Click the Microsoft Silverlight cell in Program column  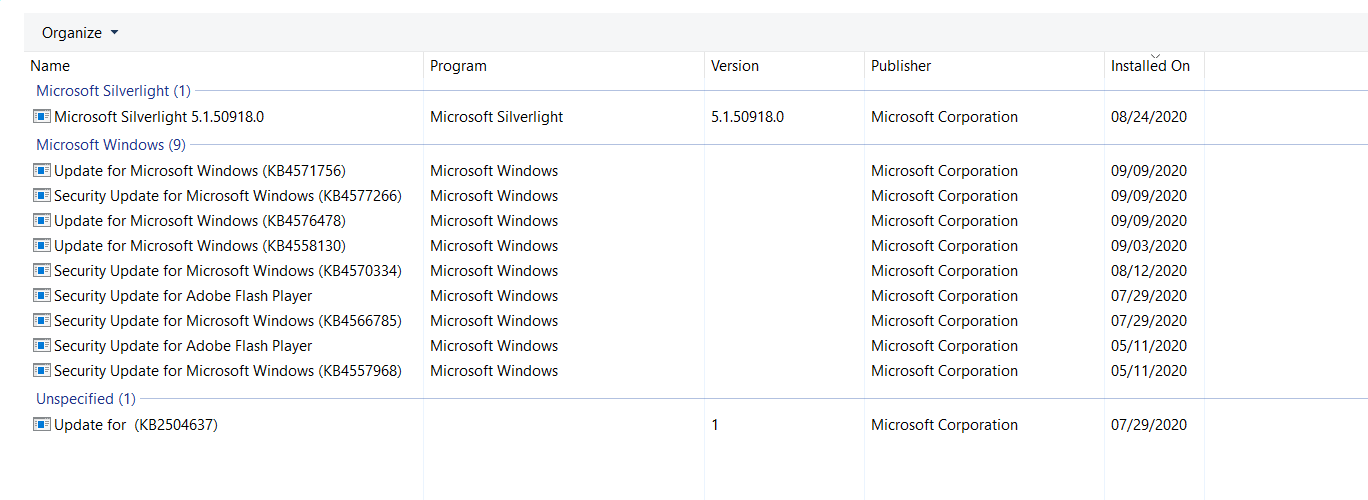(497, 117)
